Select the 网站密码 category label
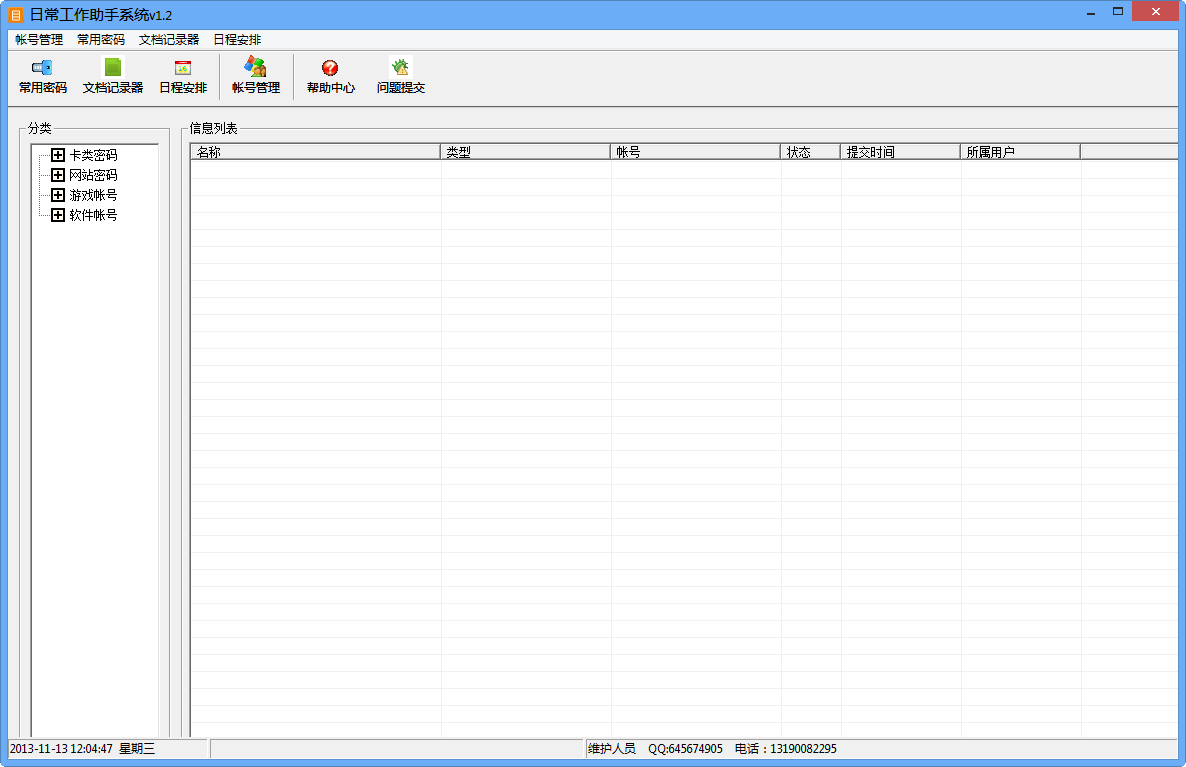 point(93,175)
